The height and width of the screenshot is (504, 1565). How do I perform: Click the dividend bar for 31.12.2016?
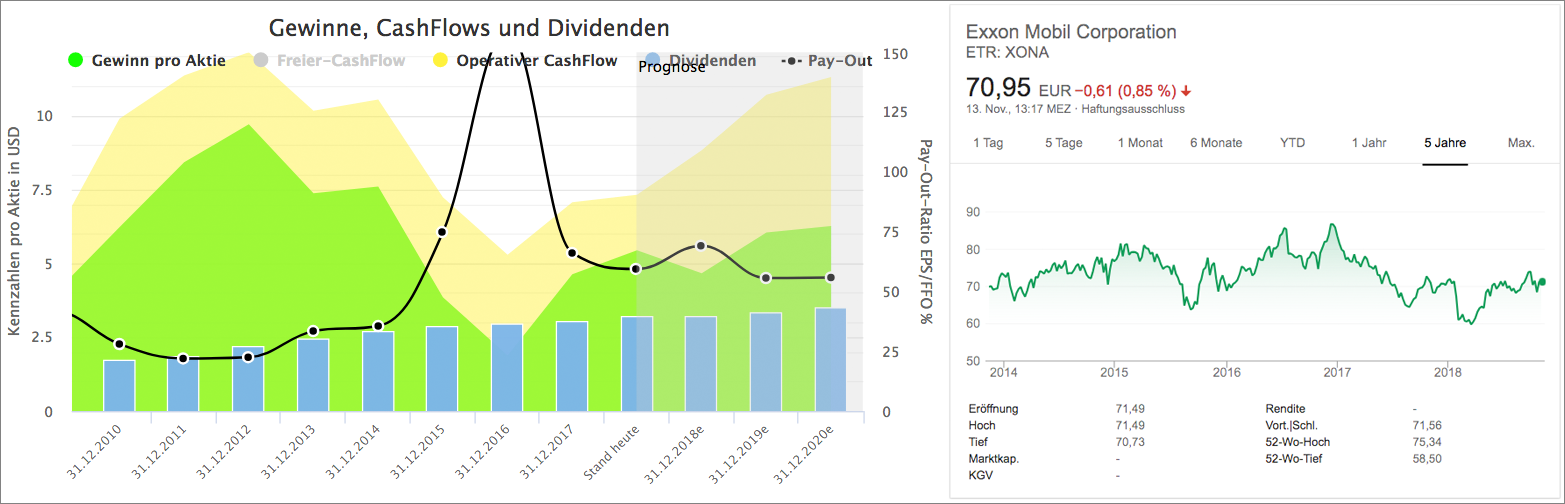click(x=507, y=368)
